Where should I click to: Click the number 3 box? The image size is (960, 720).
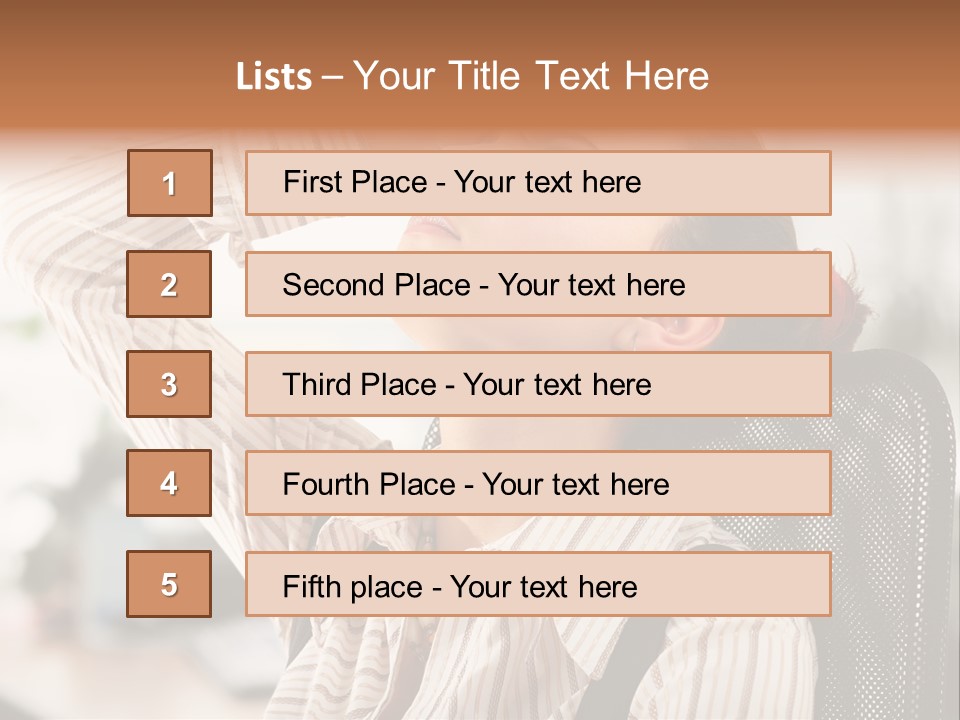click(169, 384)
